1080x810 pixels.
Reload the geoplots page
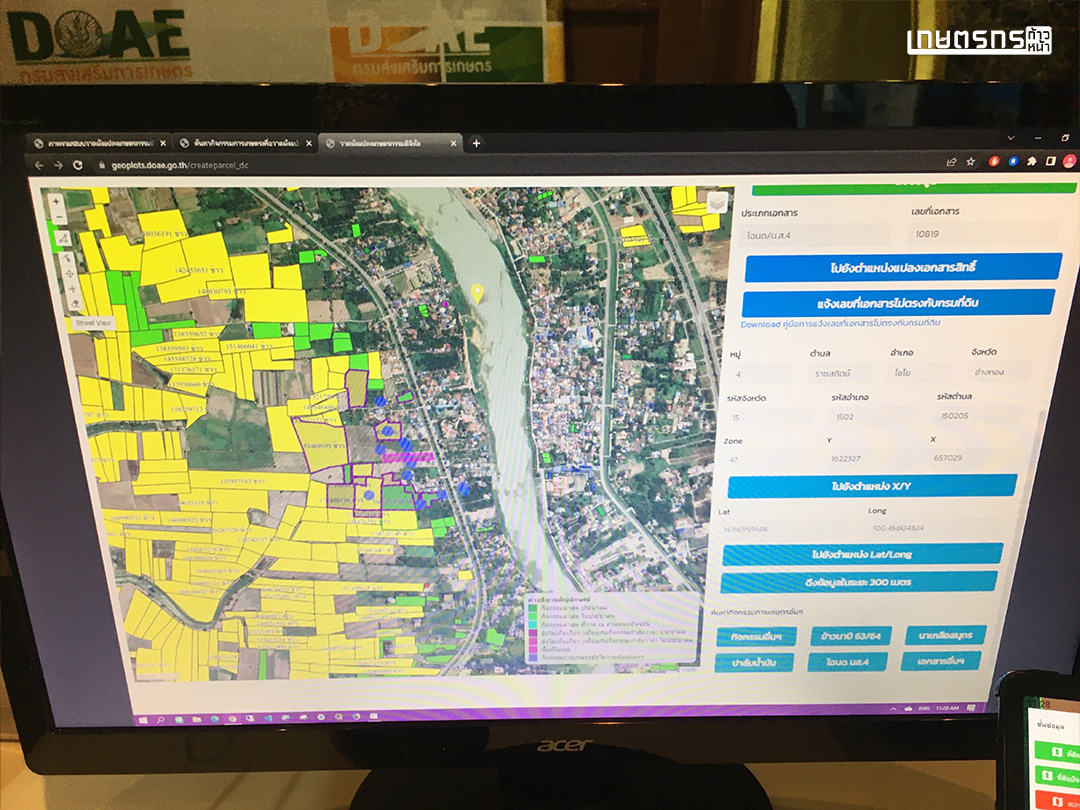pyautogui.click(x=78, y=165)
